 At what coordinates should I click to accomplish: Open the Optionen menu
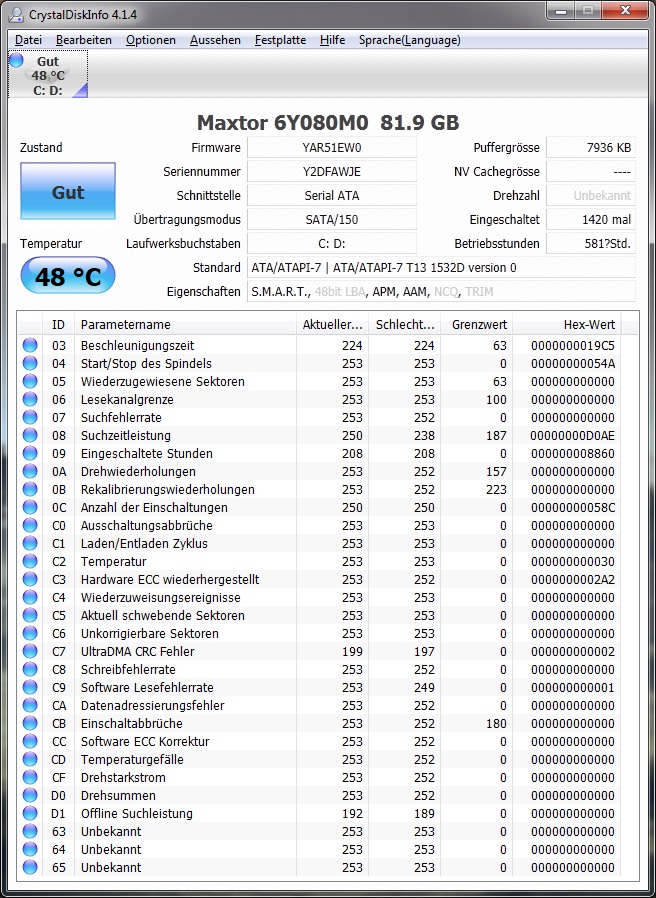tap(151, 40)
